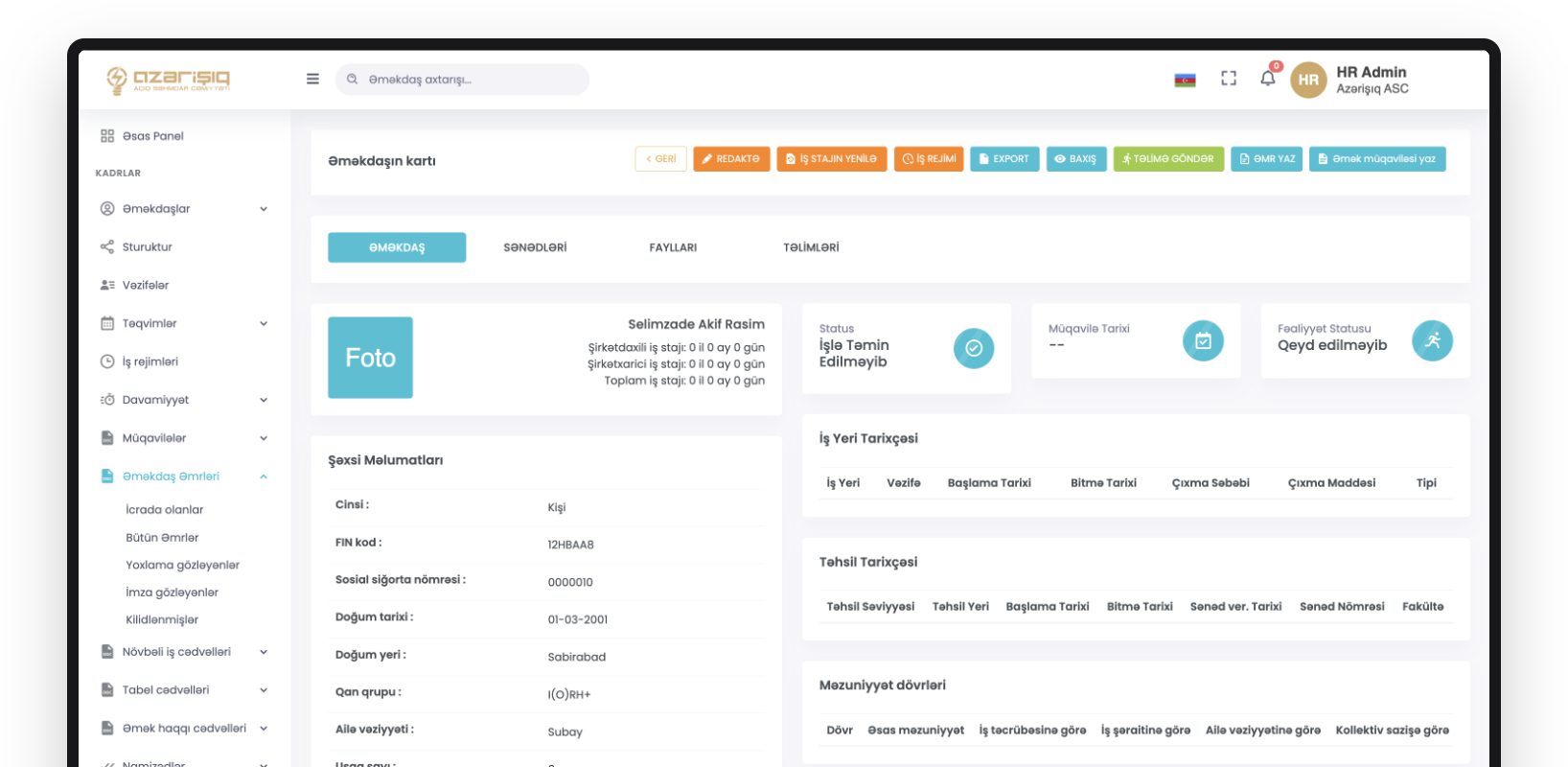
Task: Click the ƏMR YAZ button
Action: (x=1267, y=159)
